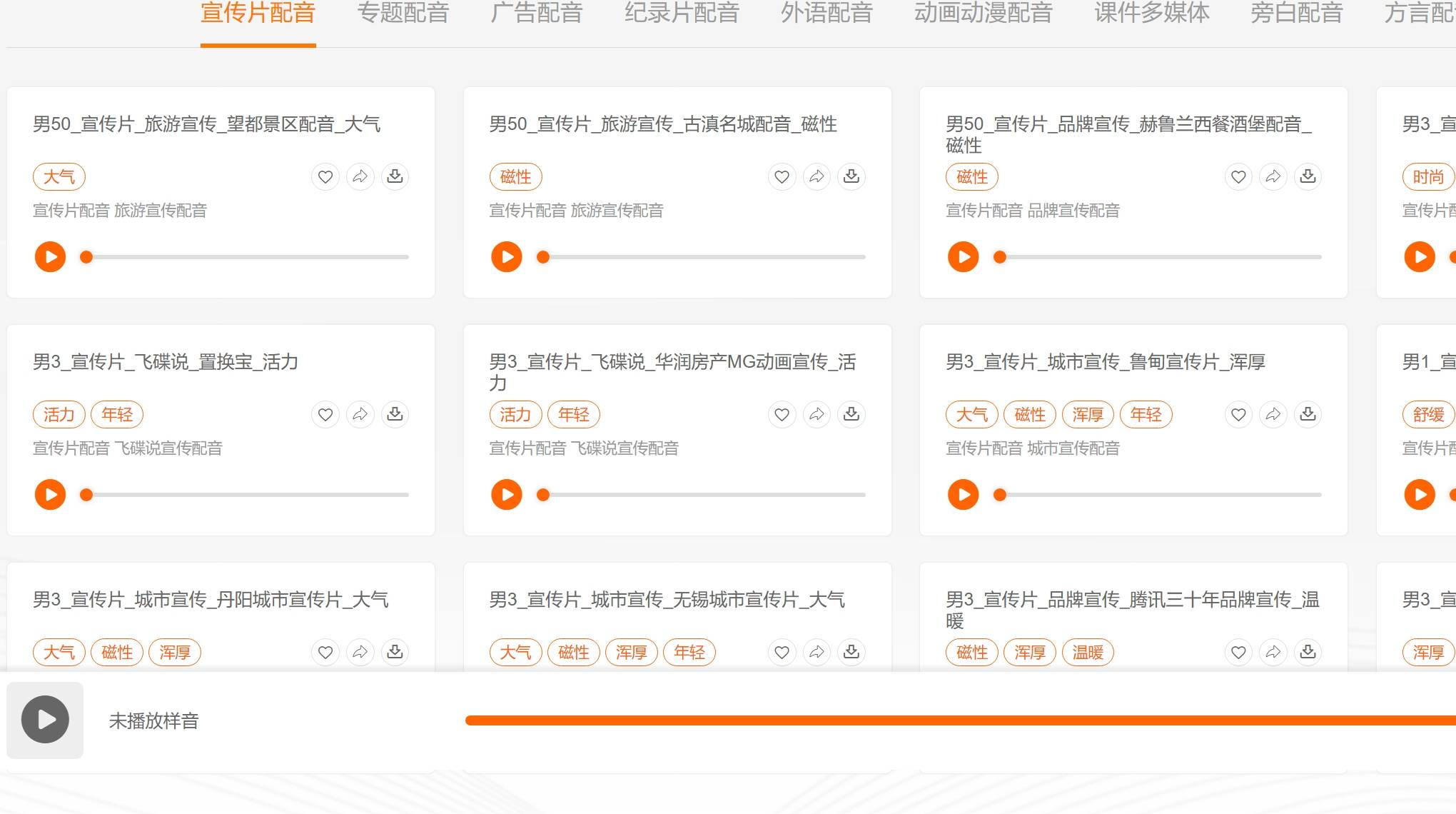1456x814 pixels.
Task: Share the 丹阳城市宣传片 card
Action: click(x=360, y=652)
